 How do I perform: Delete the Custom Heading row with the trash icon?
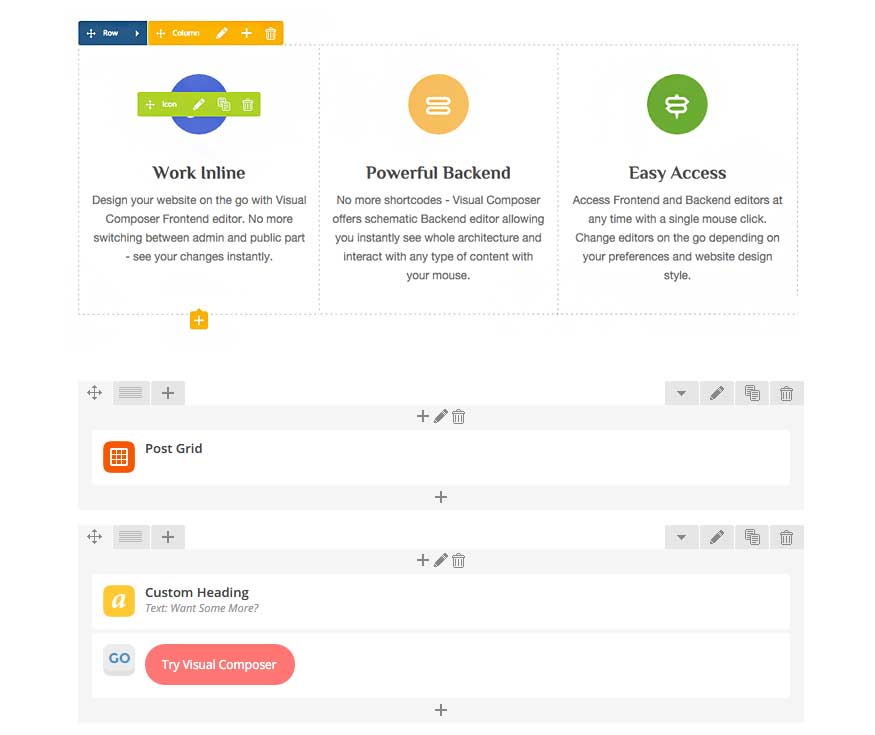786,537
